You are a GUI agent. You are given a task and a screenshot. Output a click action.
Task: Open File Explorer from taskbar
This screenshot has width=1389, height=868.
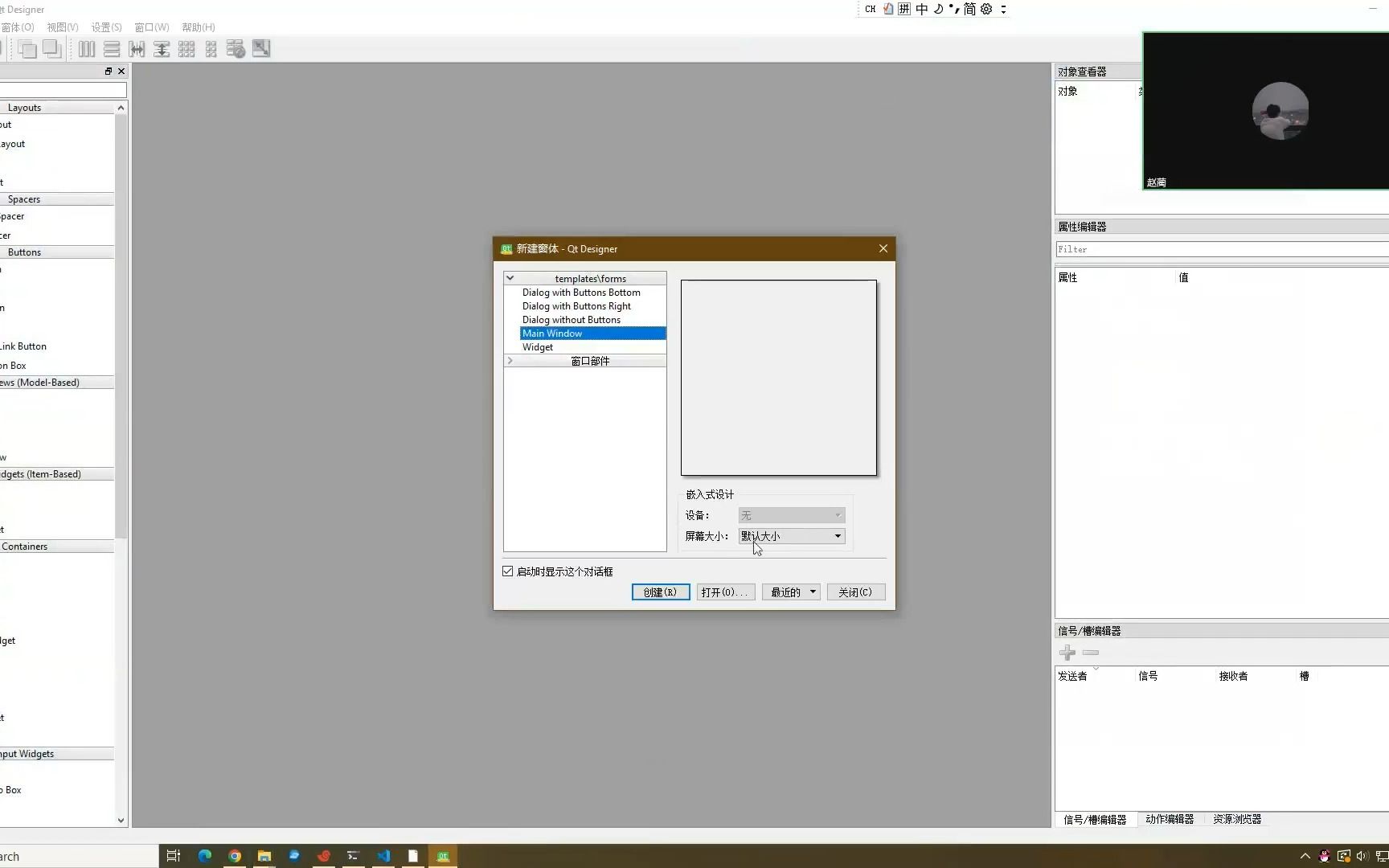click(x=264, y=856)
